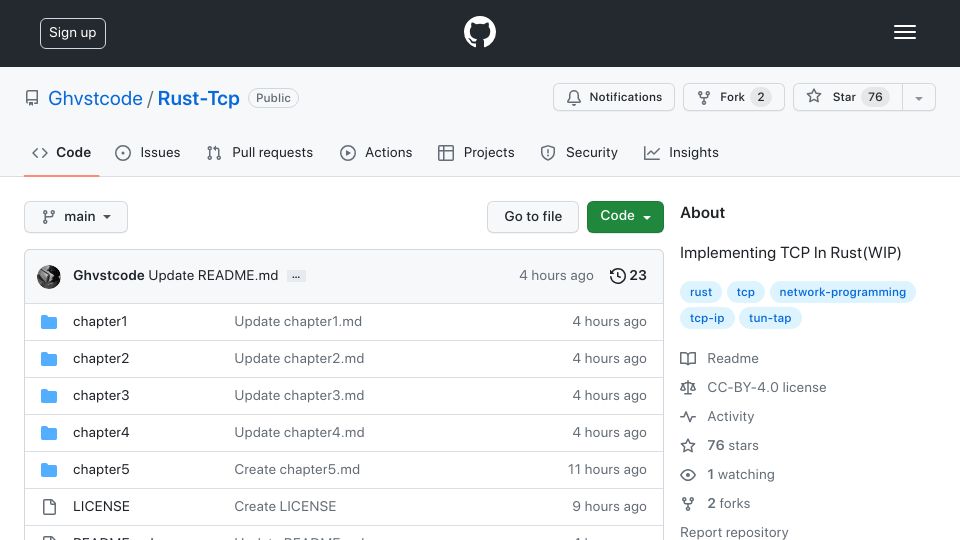This screenshot has width=960, height=540.
Task: Click the chapter3 folder icon
Action: pos(49,396)
